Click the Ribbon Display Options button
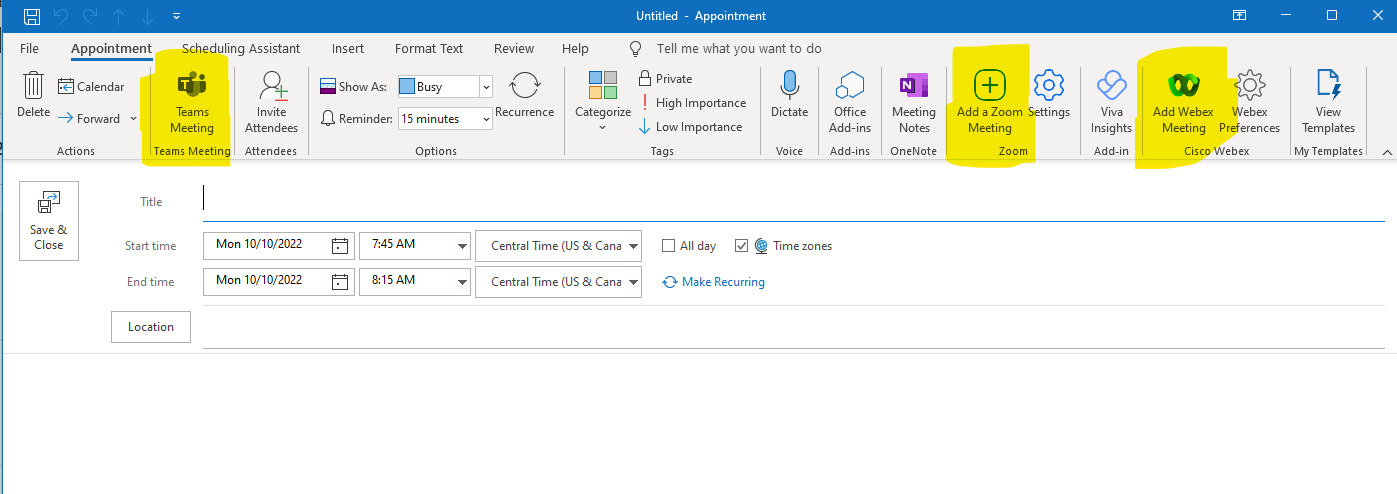 click(1239, 16)
